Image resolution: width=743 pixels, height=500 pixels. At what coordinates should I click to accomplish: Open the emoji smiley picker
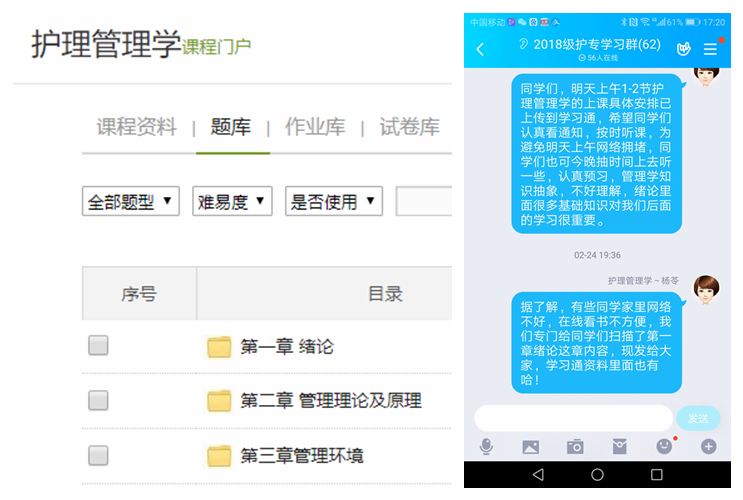[x=664, y=446]
